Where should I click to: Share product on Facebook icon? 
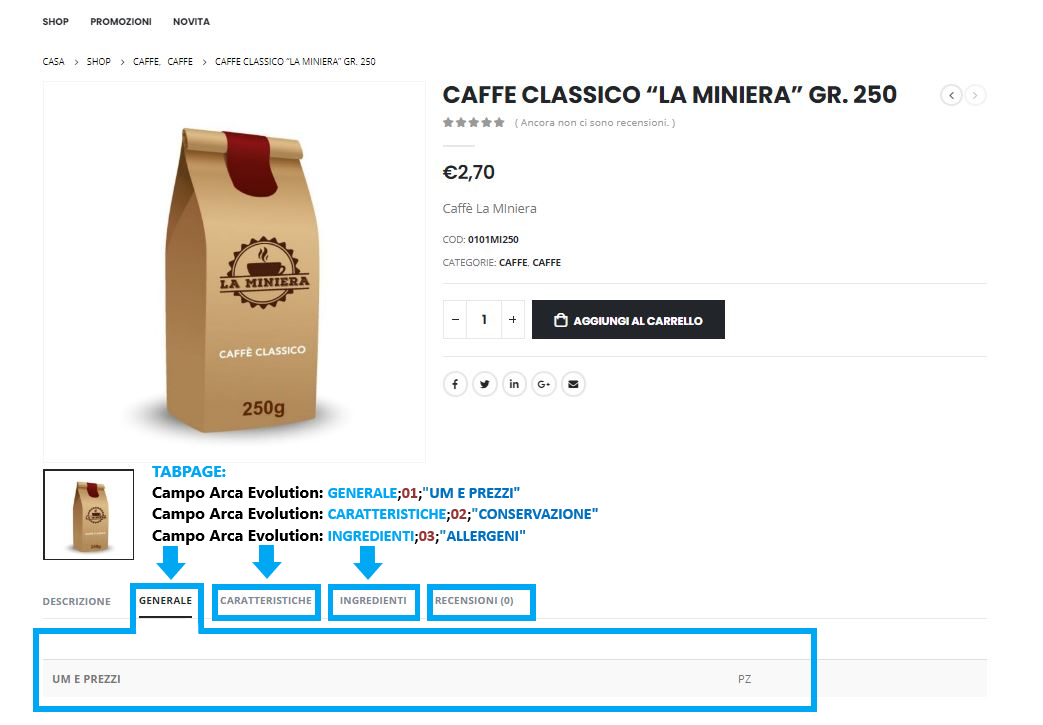coord(455,384)
